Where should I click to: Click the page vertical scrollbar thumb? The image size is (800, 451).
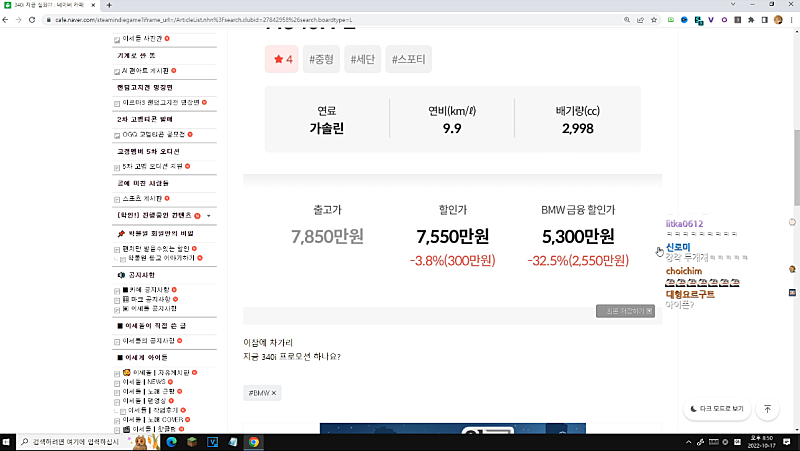797,167
